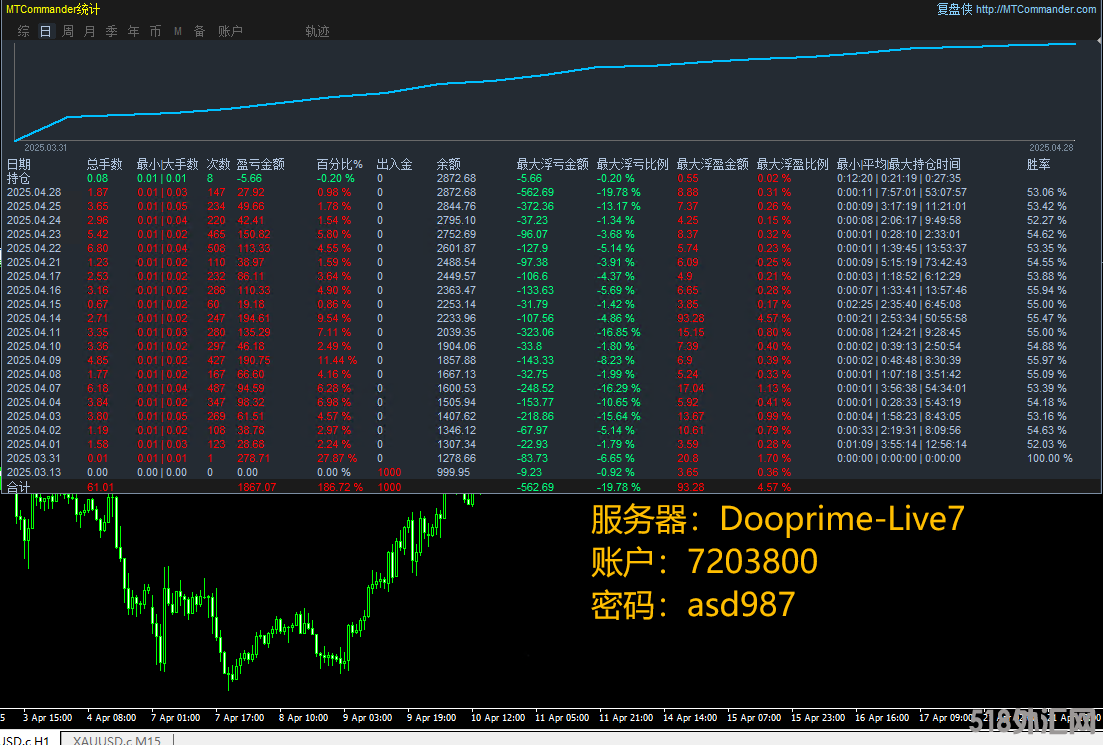Click the 55.97 % win rate cell
This screenshot has width=1103, height=745.
[1046, 360]
